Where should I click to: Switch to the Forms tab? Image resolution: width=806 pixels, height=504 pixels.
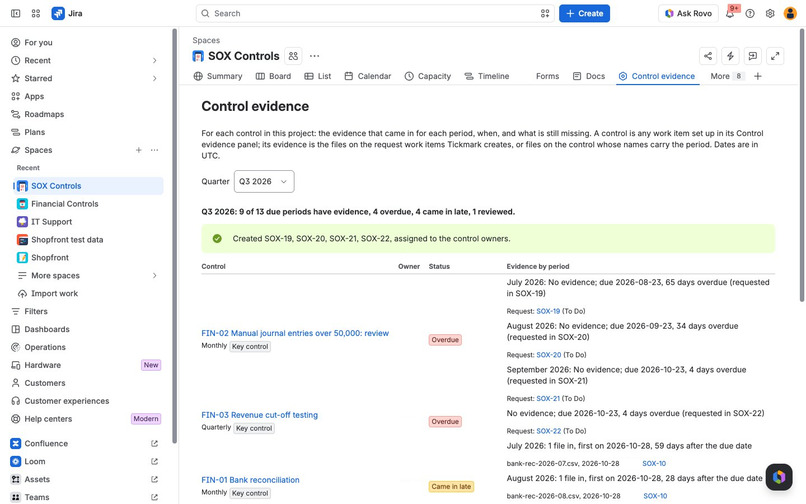coord(547,76)
